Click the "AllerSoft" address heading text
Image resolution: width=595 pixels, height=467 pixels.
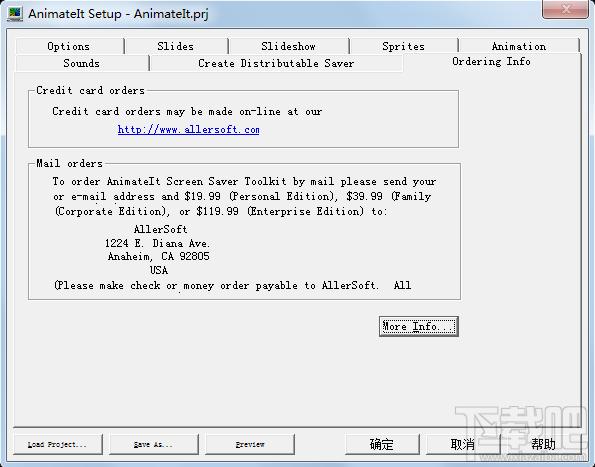161,229
